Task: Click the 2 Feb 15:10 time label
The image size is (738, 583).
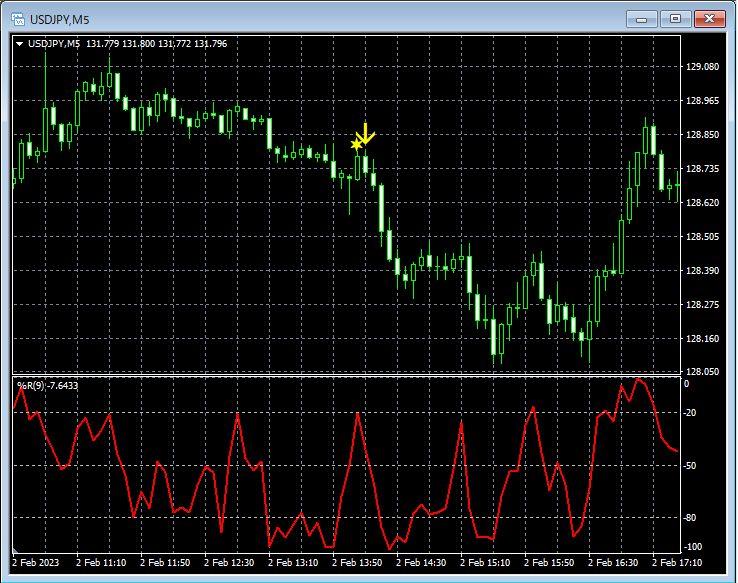Action: 485,563
